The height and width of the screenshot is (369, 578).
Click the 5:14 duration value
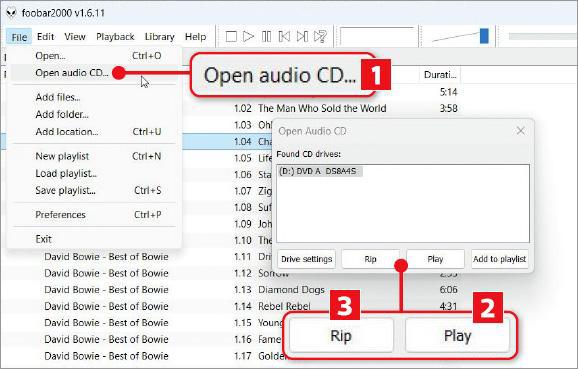click(449, 92)
